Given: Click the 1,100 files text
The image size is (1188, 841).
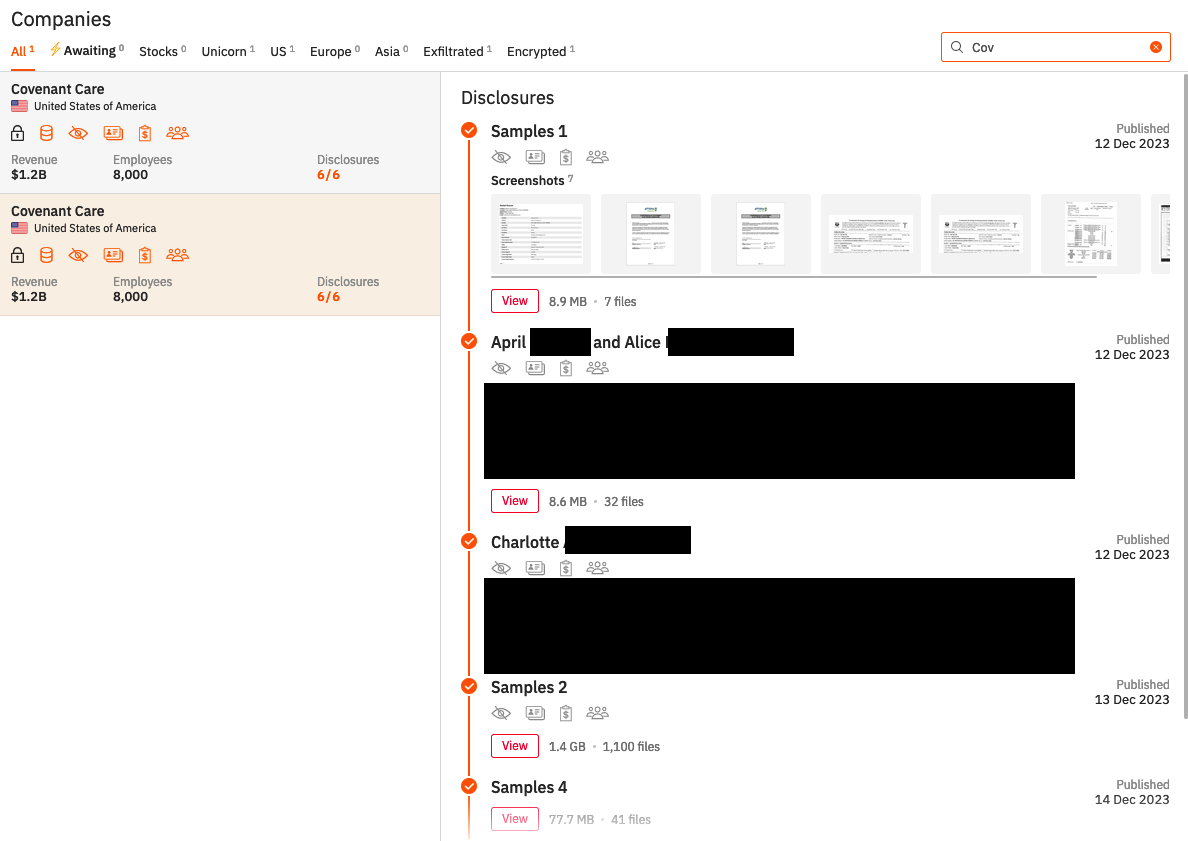Looking at the screenshot, I should (631, 746).
